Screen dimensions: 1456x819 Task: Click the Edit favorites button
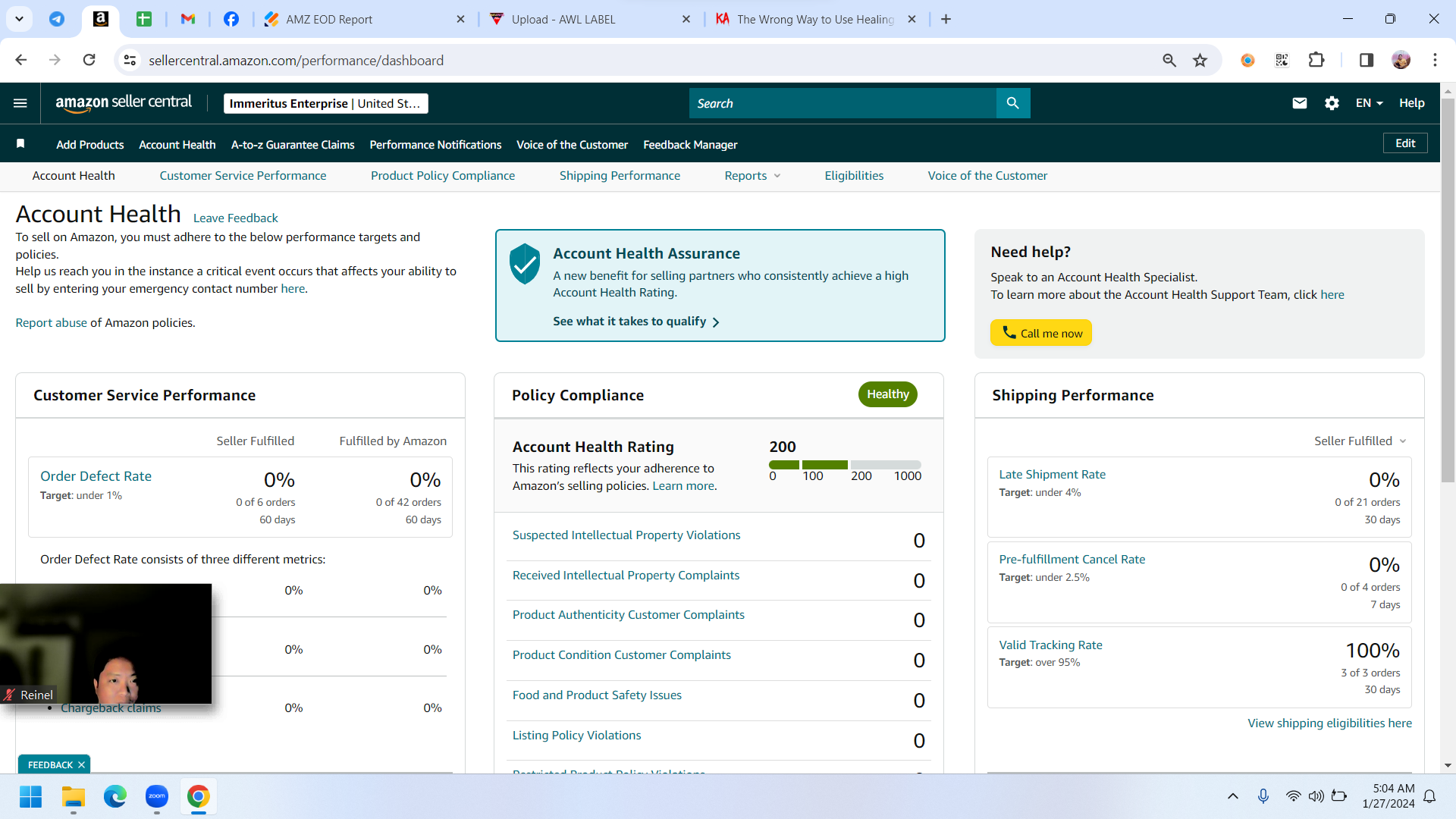point(1405,143)
